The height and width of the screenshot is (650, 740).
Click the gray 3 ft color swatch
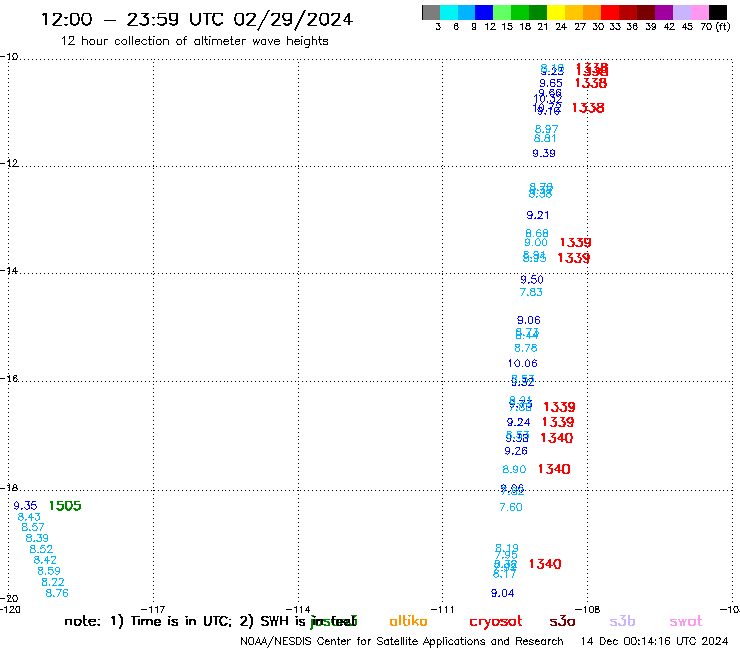[431, 13]
